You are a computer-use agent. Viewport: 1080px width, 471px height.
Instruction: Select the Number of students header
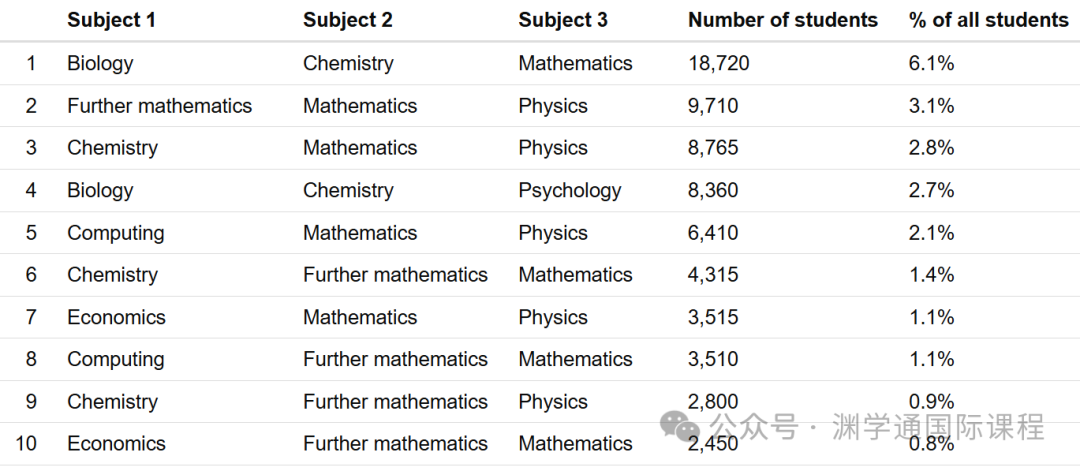(x=783, y=20)
